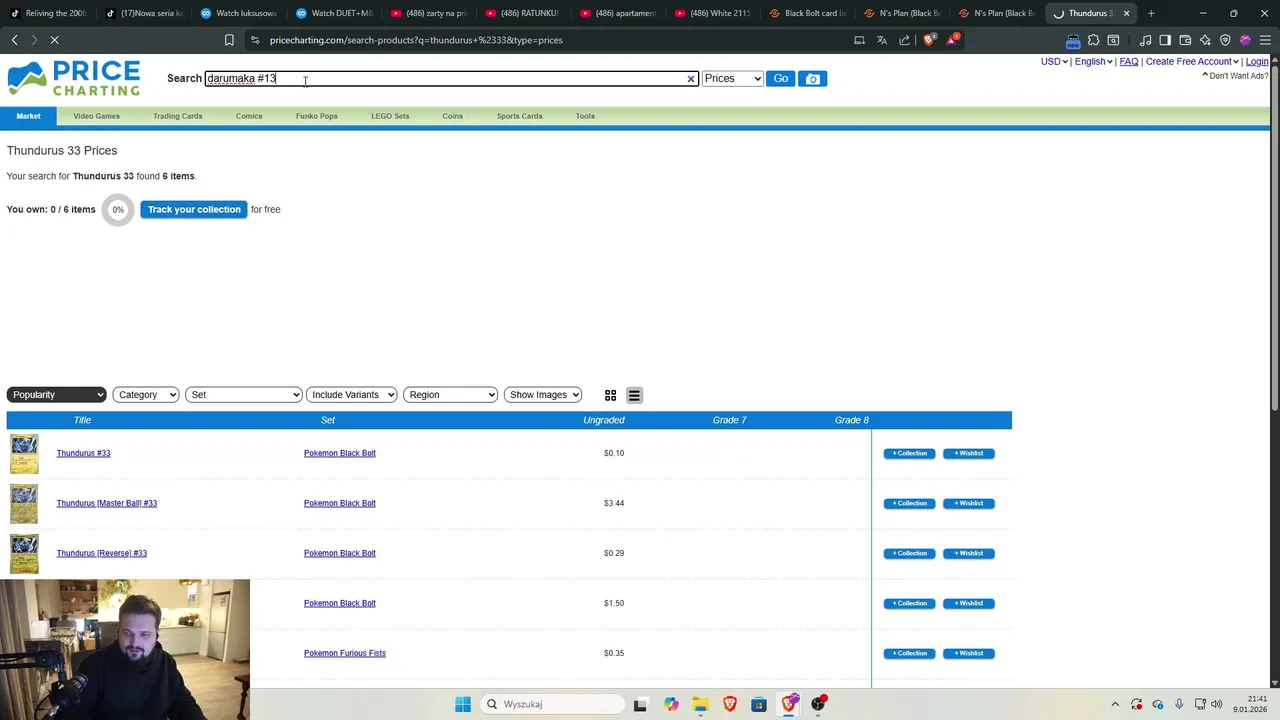Image resolution: width=1280 pixels, height=720 pixels.
Task: Switch to grid view layout
Action: [x=610, y=395]
